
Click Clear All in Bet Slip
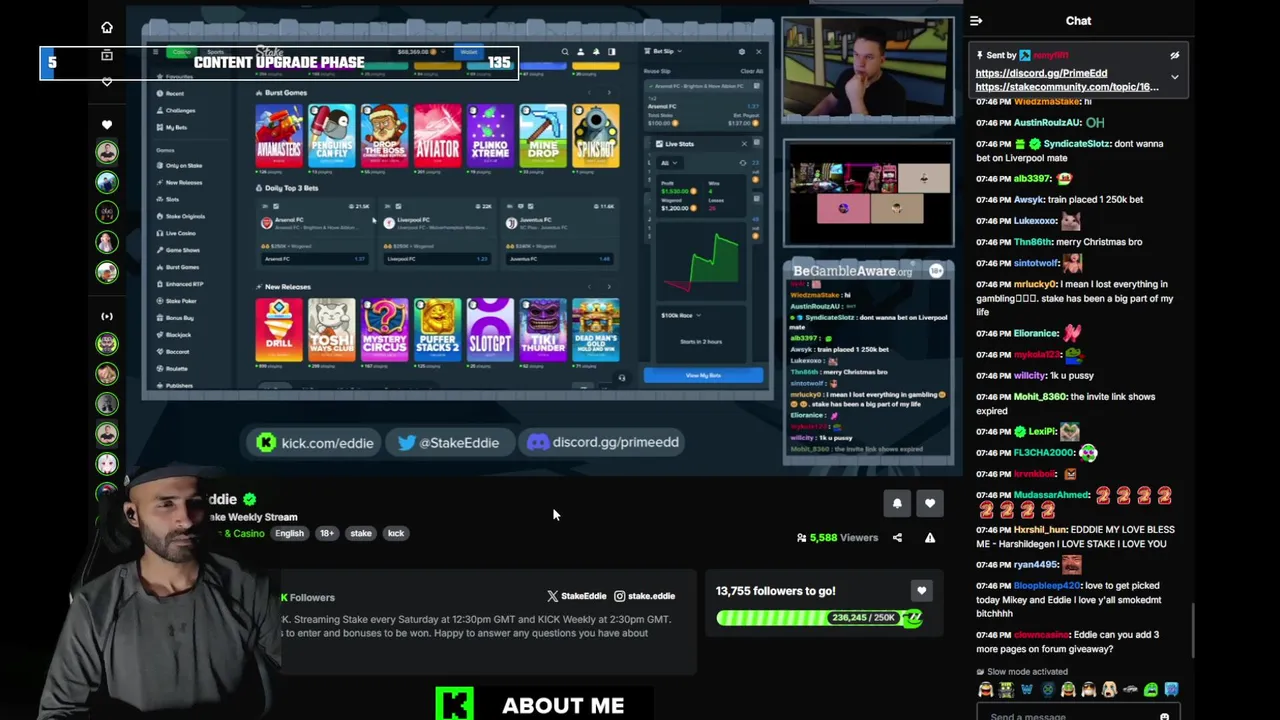point(751,71)
